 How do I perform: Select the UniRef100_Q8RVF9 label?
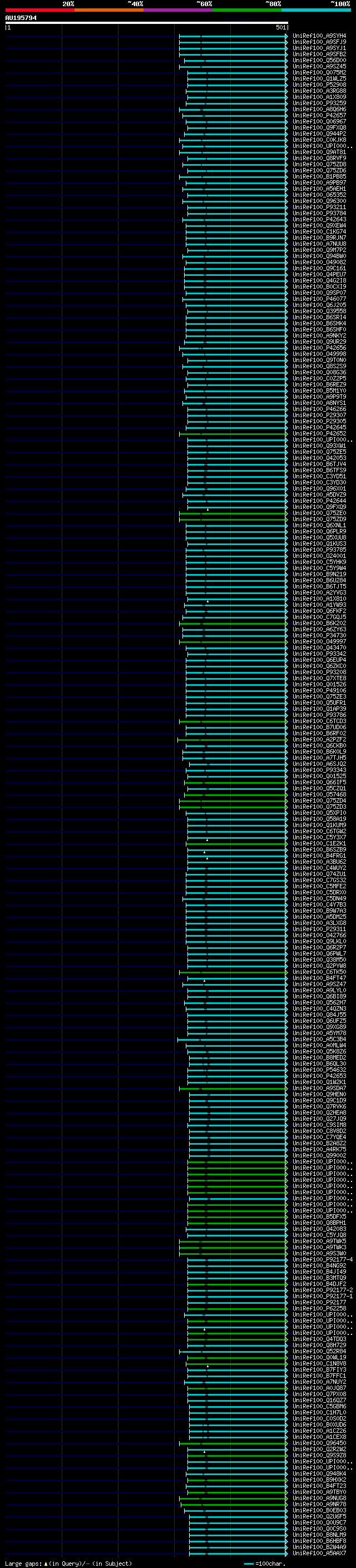click(x=319, y=159)
